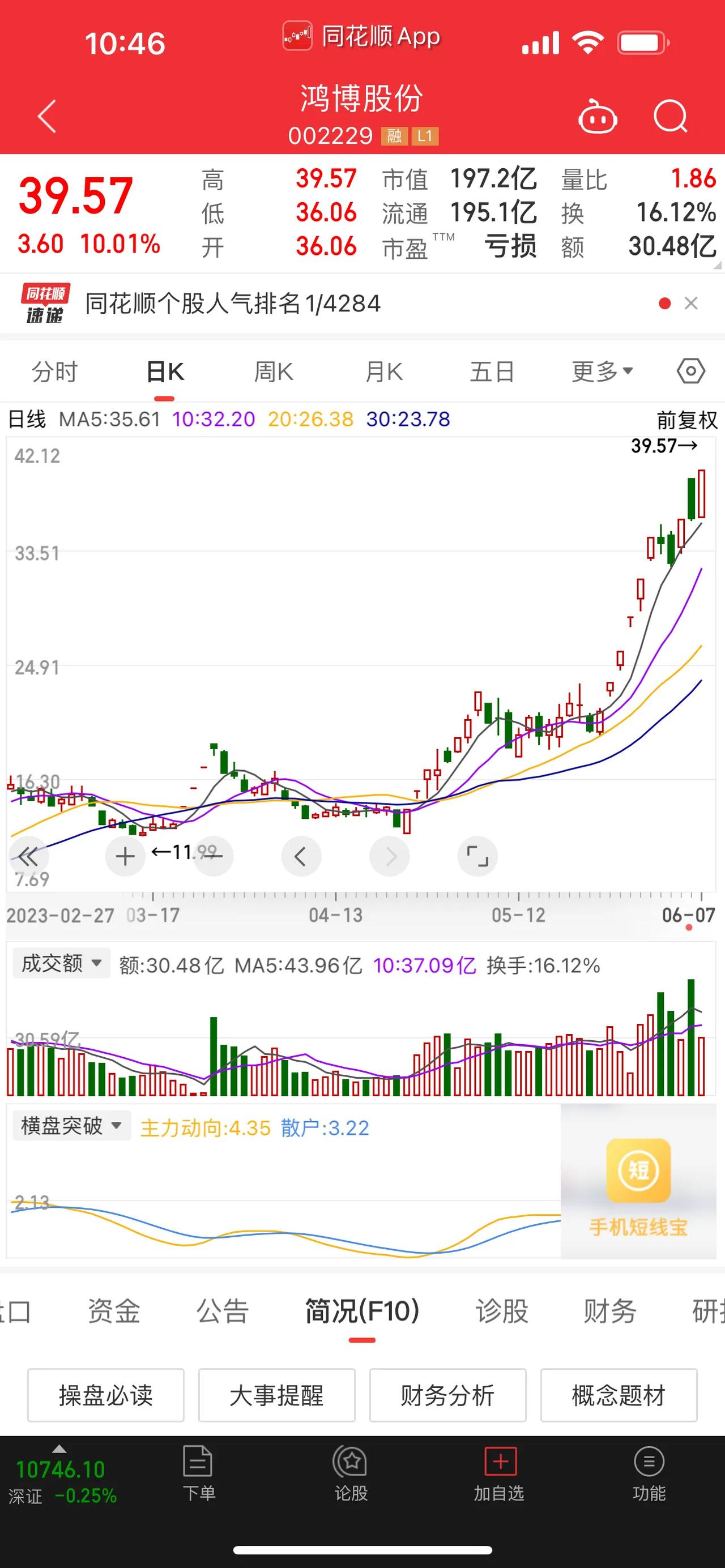
Task: Expand 深证 index ticker arrow
Action: (59, 1449)
